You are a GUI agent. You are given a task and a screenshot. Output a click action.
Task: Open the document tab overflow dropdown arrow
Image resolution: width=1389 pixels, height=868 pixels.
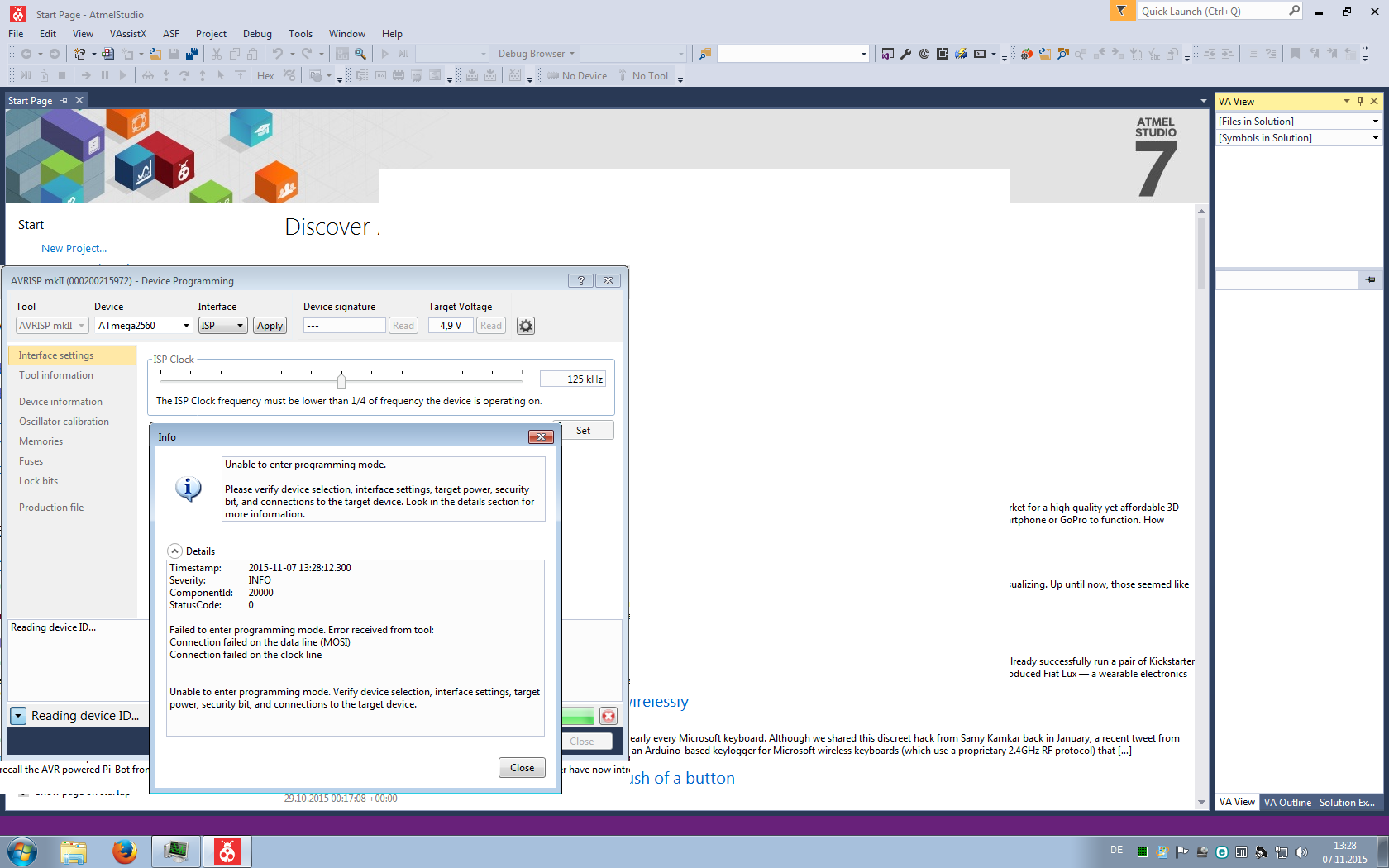coord(1204,101)
